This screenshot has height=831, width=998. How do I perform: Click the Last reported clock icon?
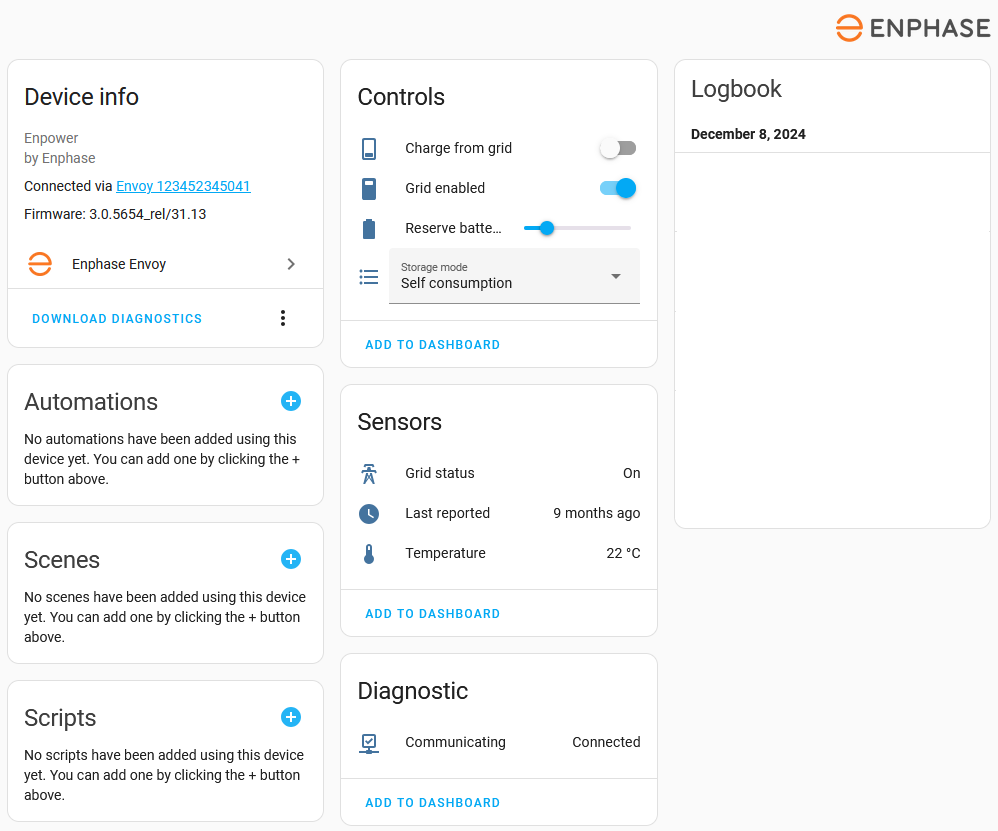tap(369, 513)
